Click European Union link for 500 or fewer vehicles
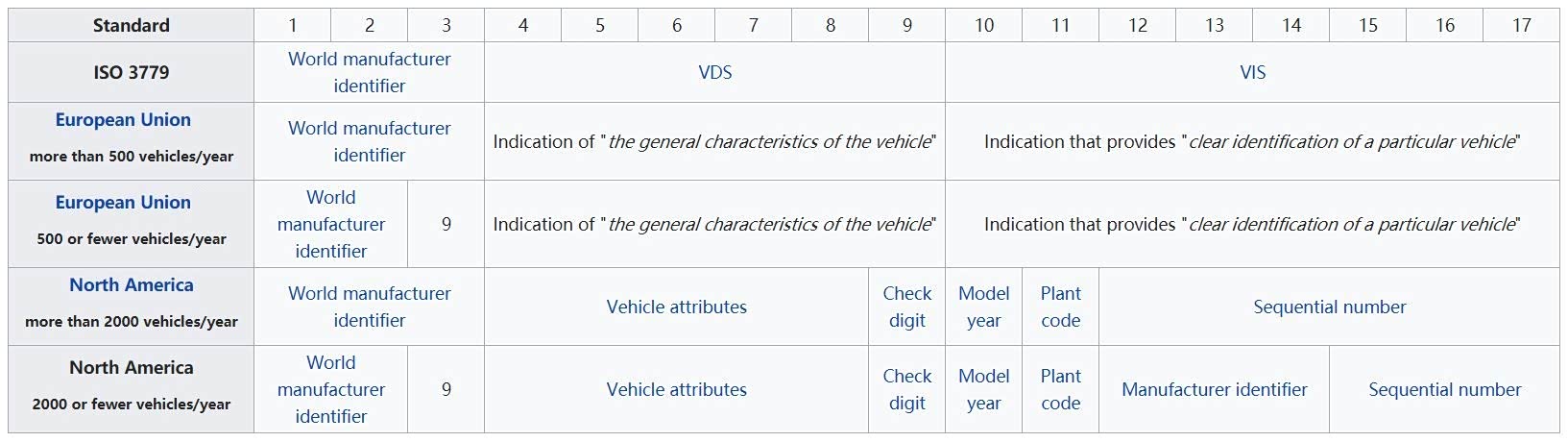The image size is (1568, 442). coord(123,203)
